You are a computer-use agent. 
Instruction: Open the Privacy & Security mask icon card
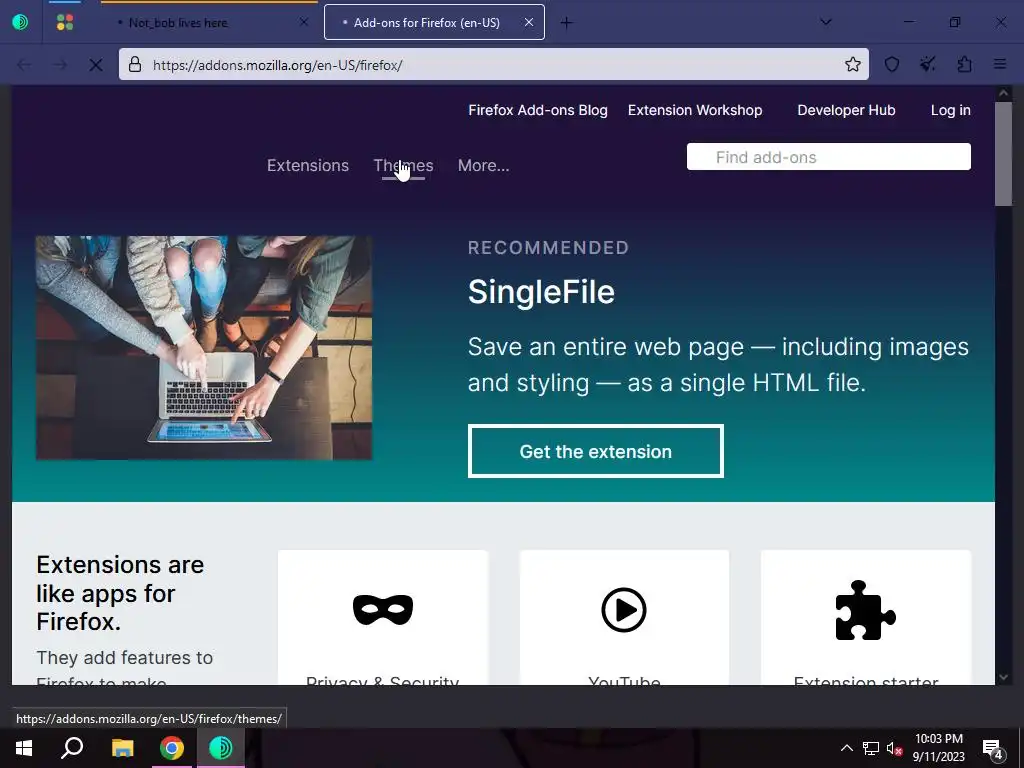(x=383, y=617)
